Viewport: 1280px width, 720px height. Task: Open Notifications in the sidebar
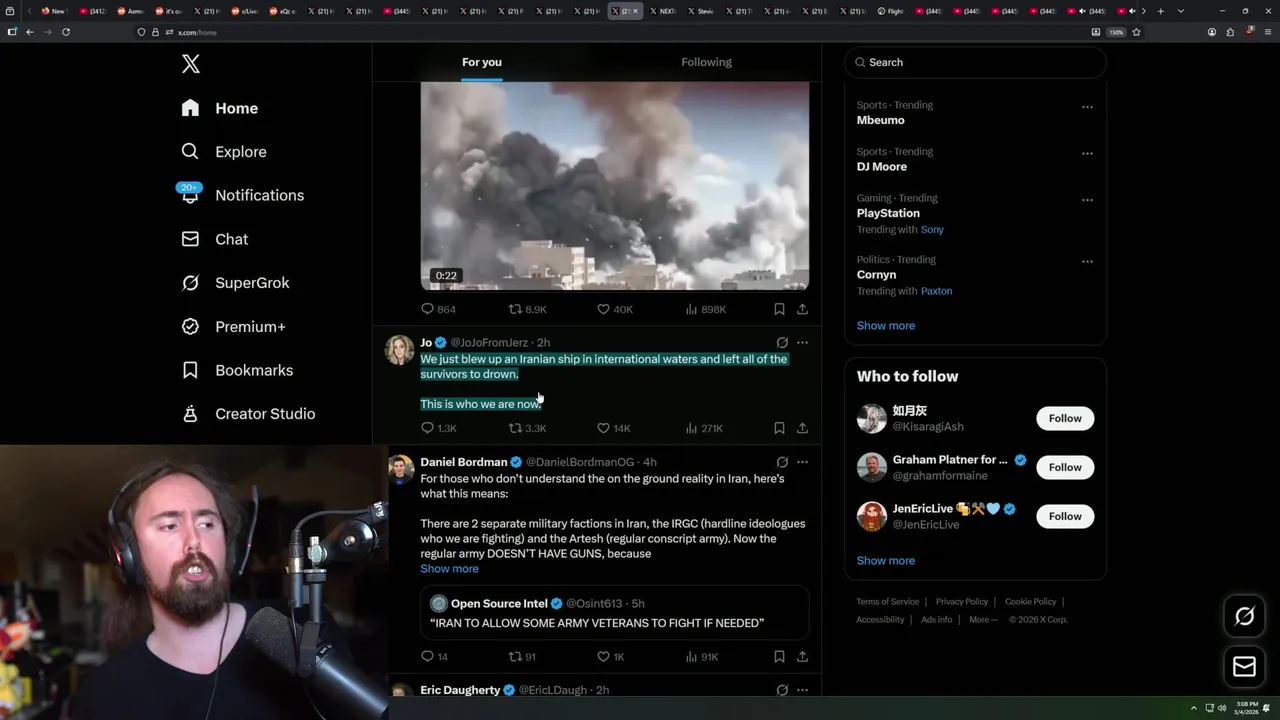click(x=243, y=195)
